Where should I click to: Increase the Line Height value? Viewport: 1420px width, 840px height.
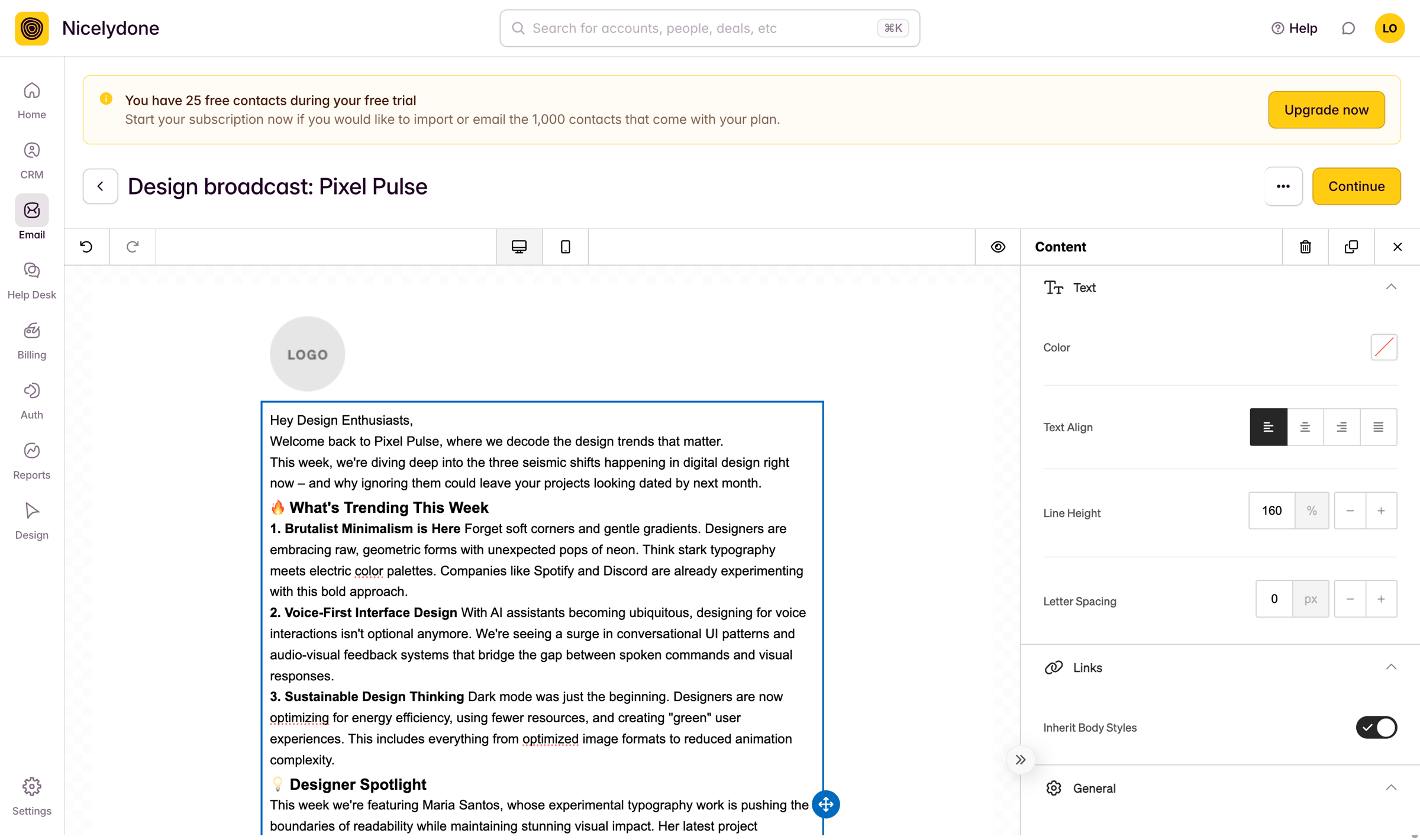1381,511
